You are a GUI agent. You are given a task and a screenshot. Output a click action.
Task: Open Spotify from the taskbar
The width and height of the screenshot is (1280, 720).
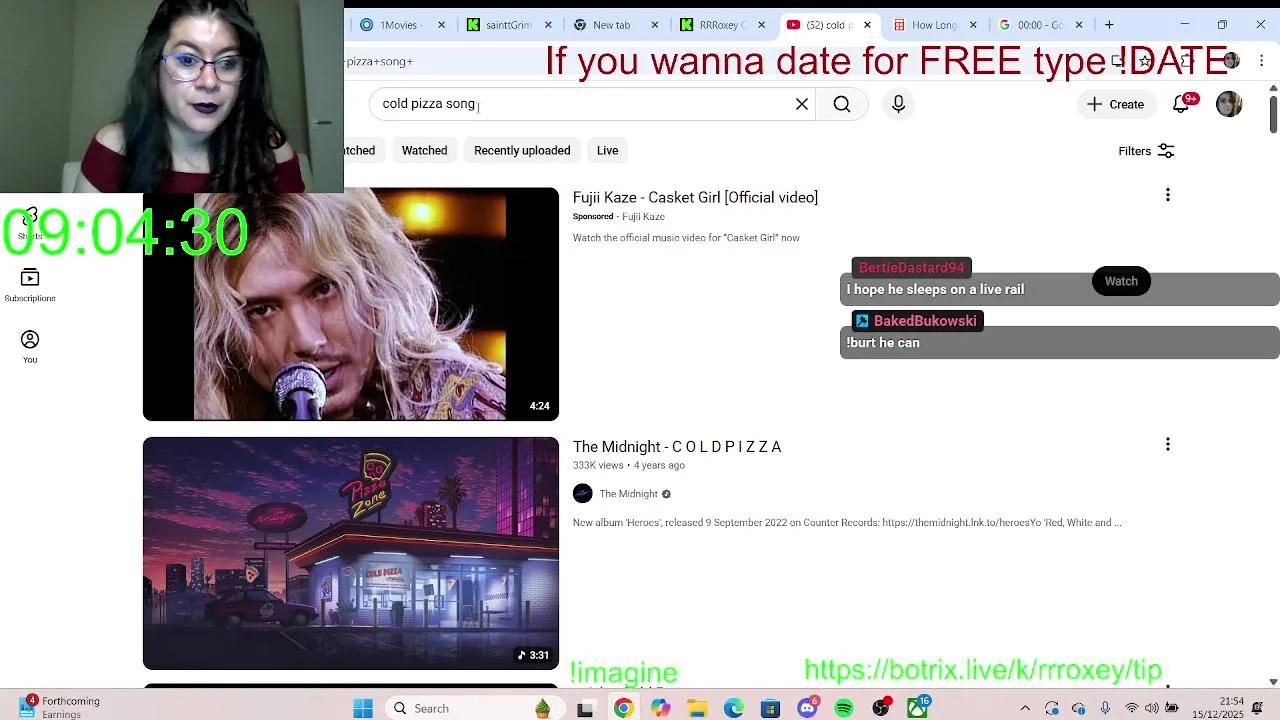point(844,708)
